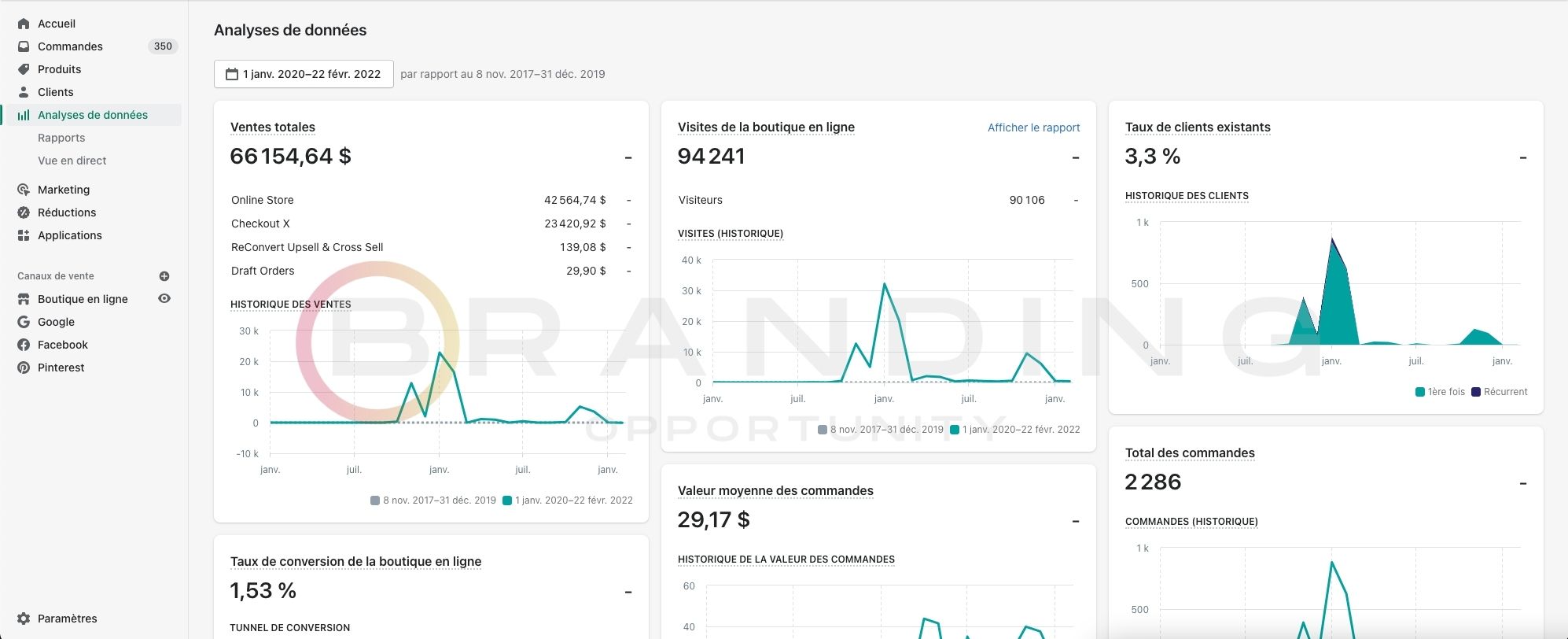Click the Produits tag icon
The image size is (1568, 639).
(x=24, y=69)
